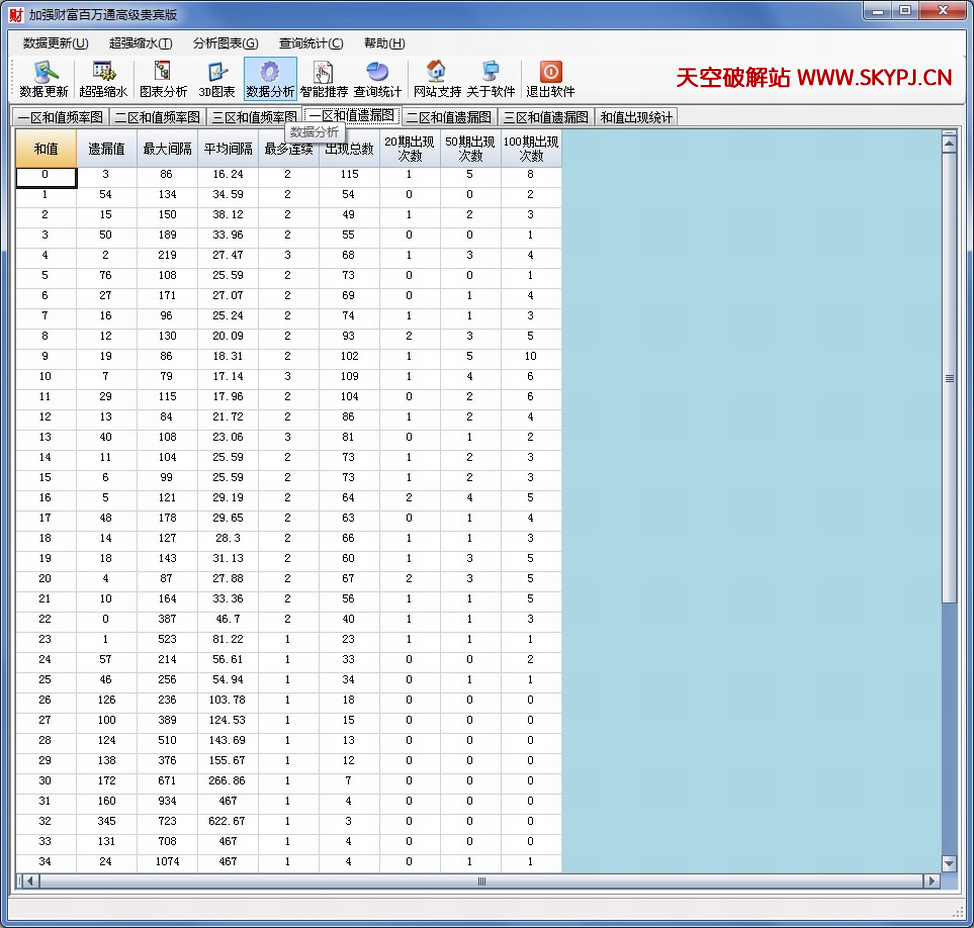Open 网站支持 from the toolbar
The height and width of the screenshot is (928, 974).
pos(437,79)
